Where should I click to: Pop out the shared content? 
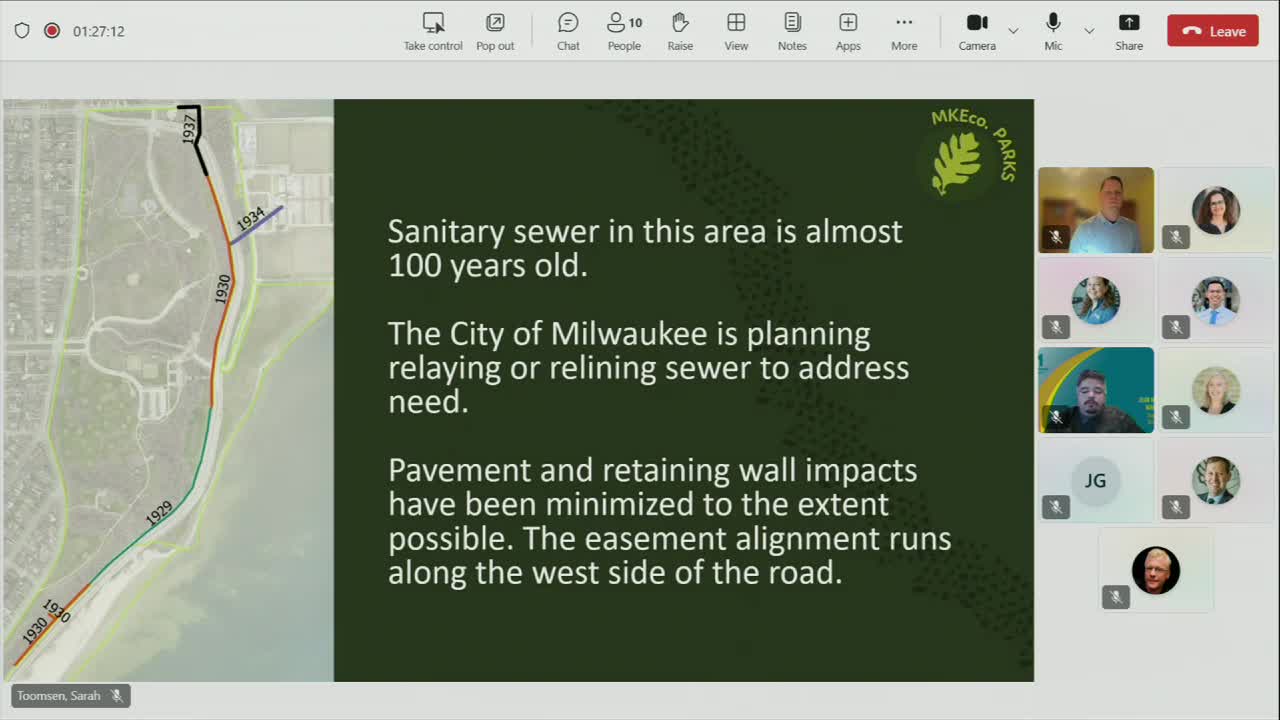click(x=495, y=31)
